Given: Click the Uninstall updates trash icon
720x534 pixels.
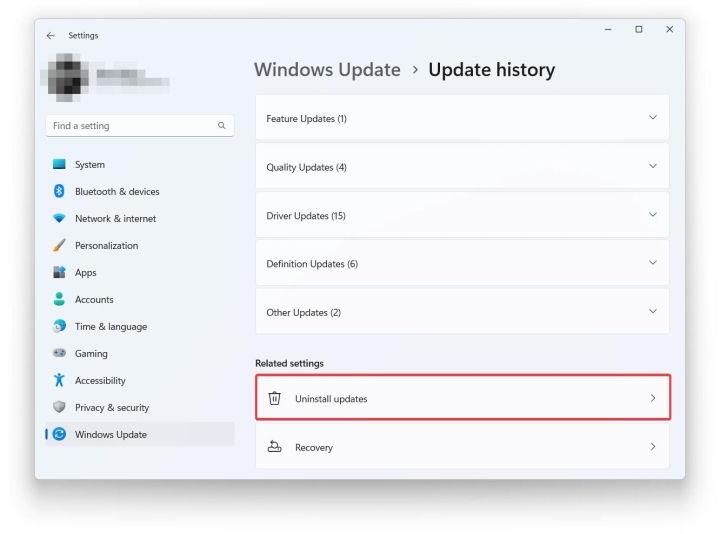Looking at the screenshot, I should pyautogui.click(x=275, y=399).
